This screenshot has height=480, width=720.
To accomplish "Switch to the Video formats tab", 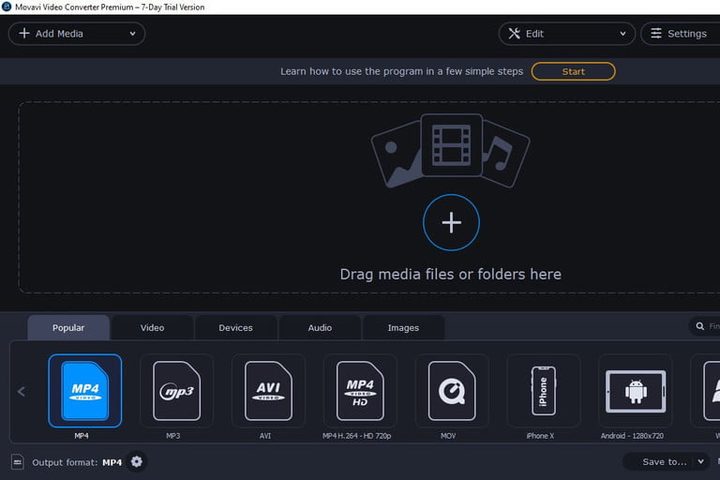I will (152, 328).
